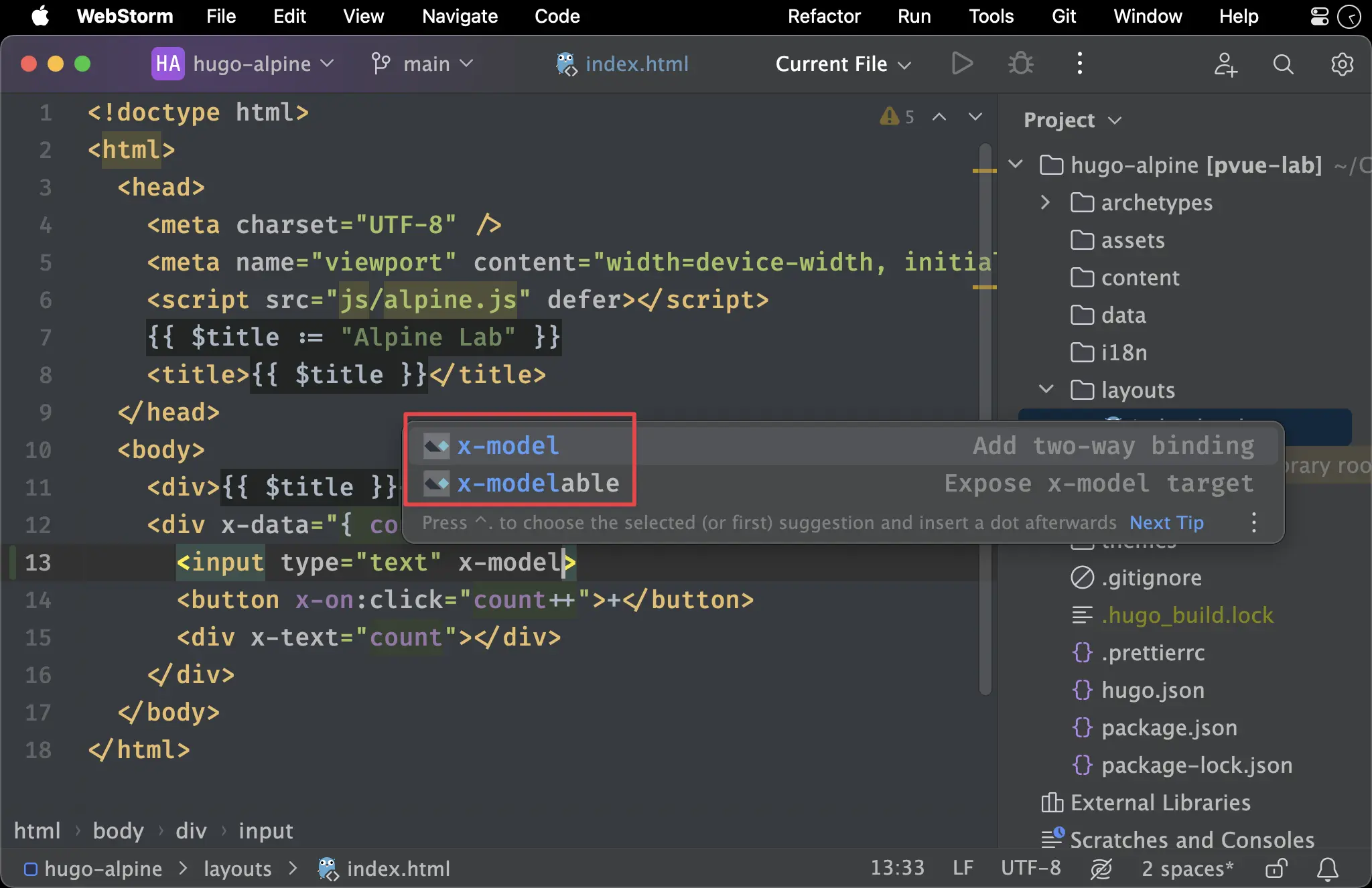Viewport: 1372px width, 888px height.
Task: Change UTF-8 file encoding in status bar
Action: 1030,869
